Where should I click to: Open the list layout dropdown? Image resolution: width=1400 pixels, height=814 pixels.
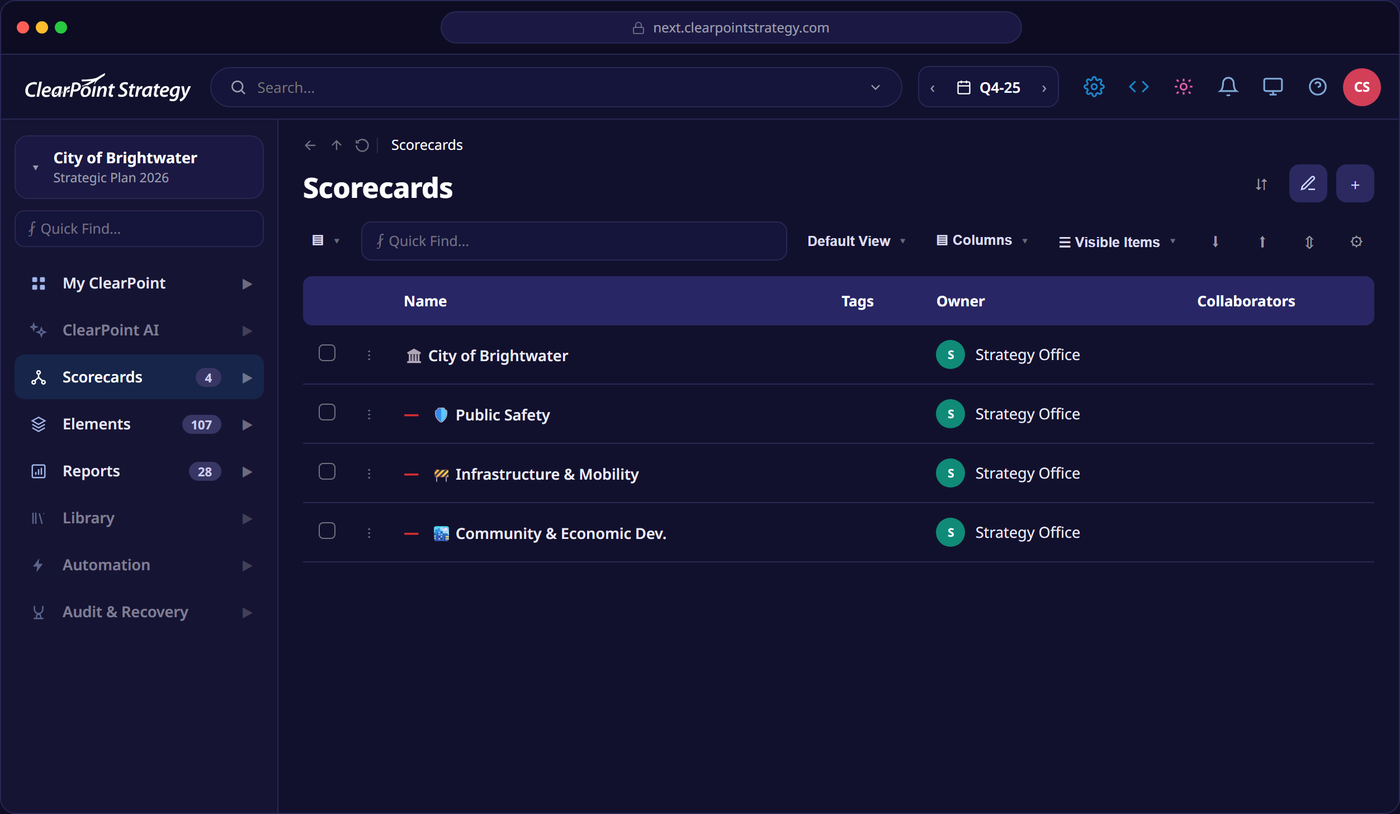[326, 241]
